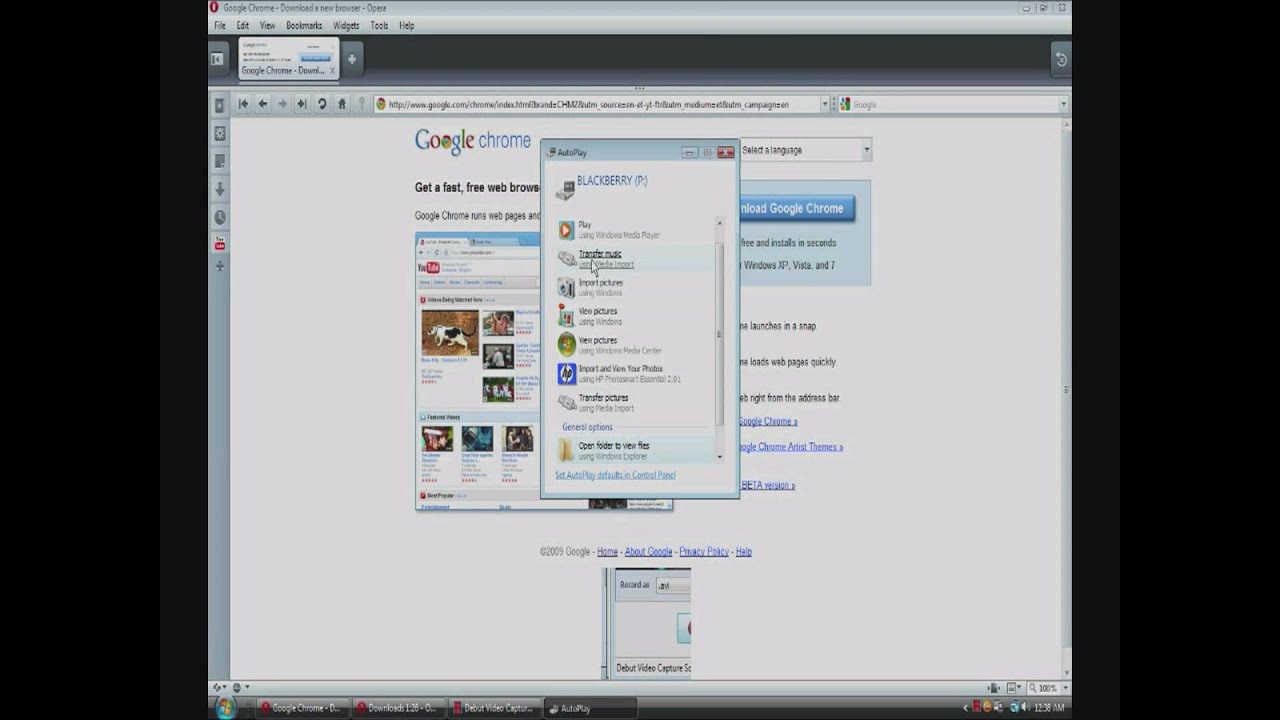The image size is (1280, 720).
Task: Go back with the Back arrow
Action: (263, 104)
